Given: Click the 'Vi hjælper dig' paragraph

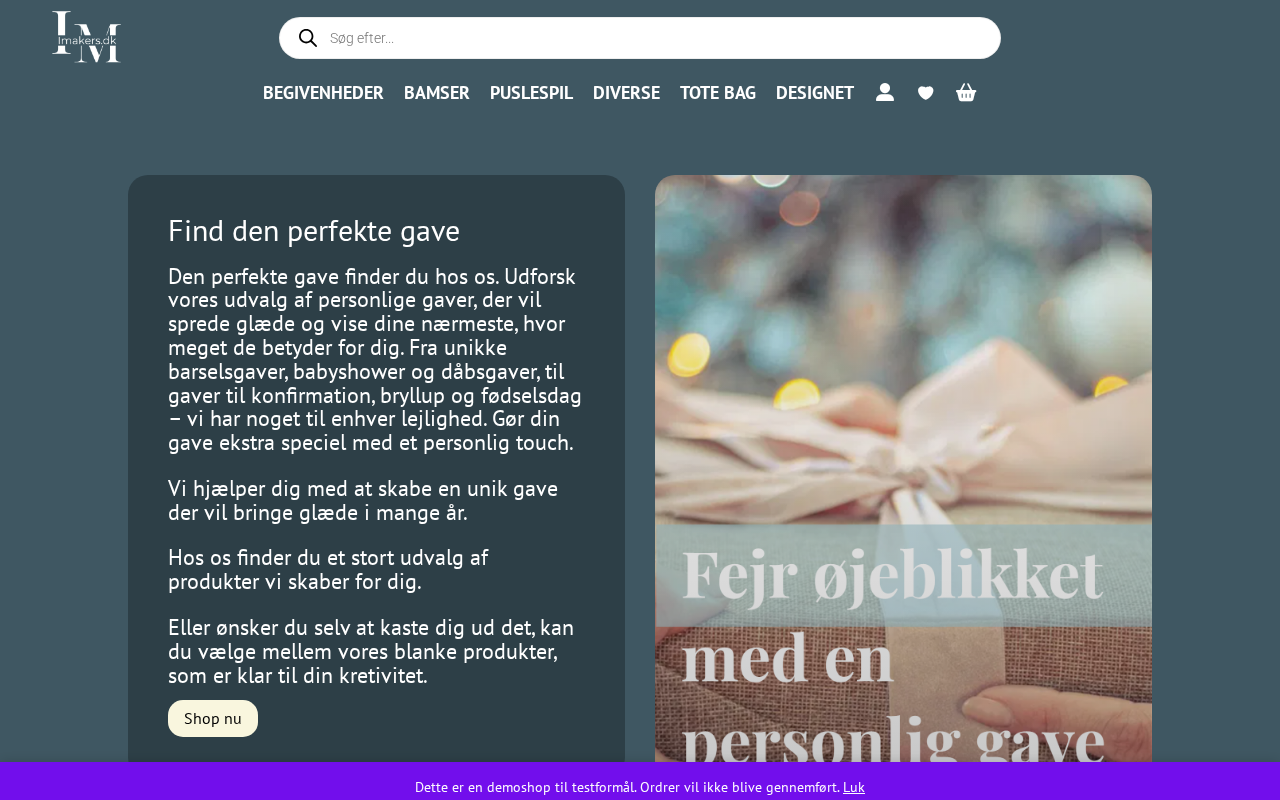Looking at the screenshot, I should coord(363,501).
